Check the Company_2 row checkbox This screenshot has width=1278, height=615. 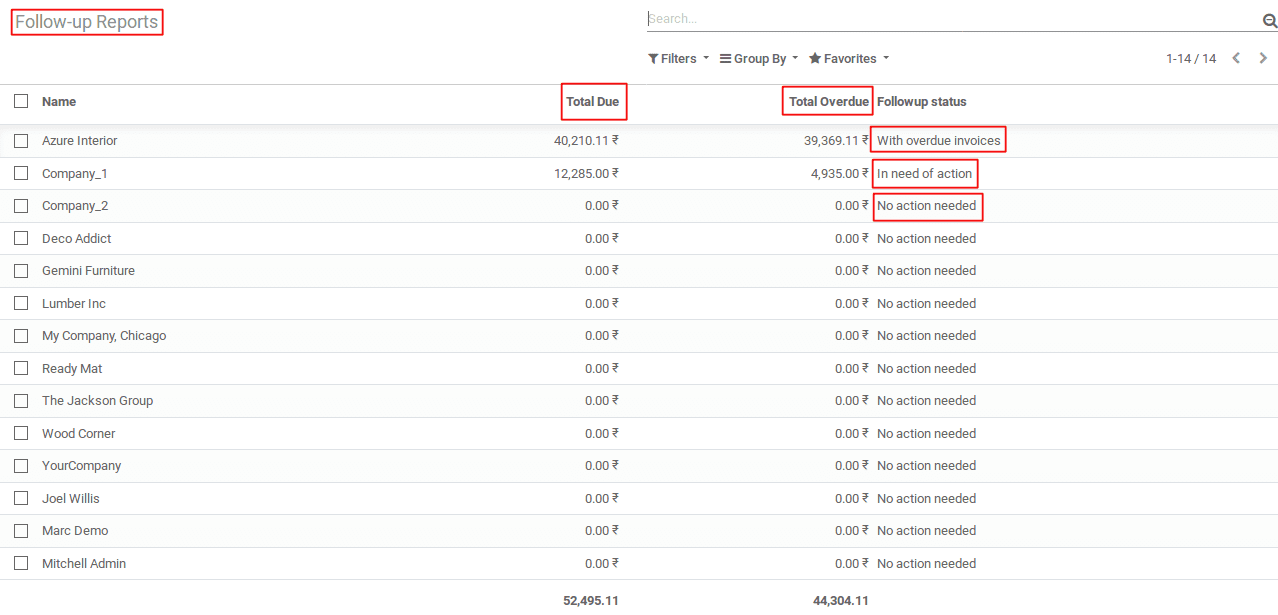click(x=21, y=206)
